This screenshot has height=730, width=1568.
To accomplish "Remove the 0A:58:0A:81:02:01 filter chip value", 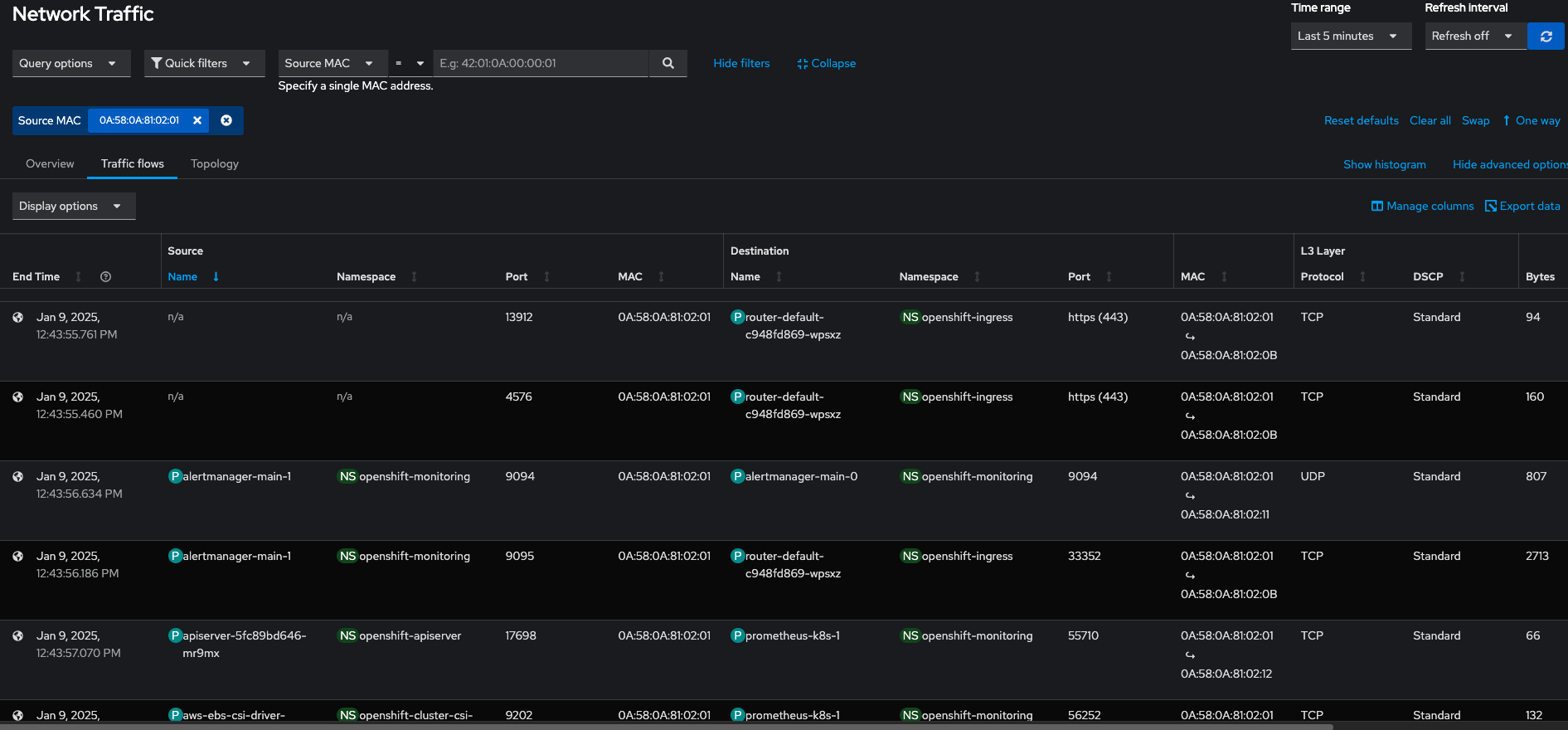I will pos(197,120).
